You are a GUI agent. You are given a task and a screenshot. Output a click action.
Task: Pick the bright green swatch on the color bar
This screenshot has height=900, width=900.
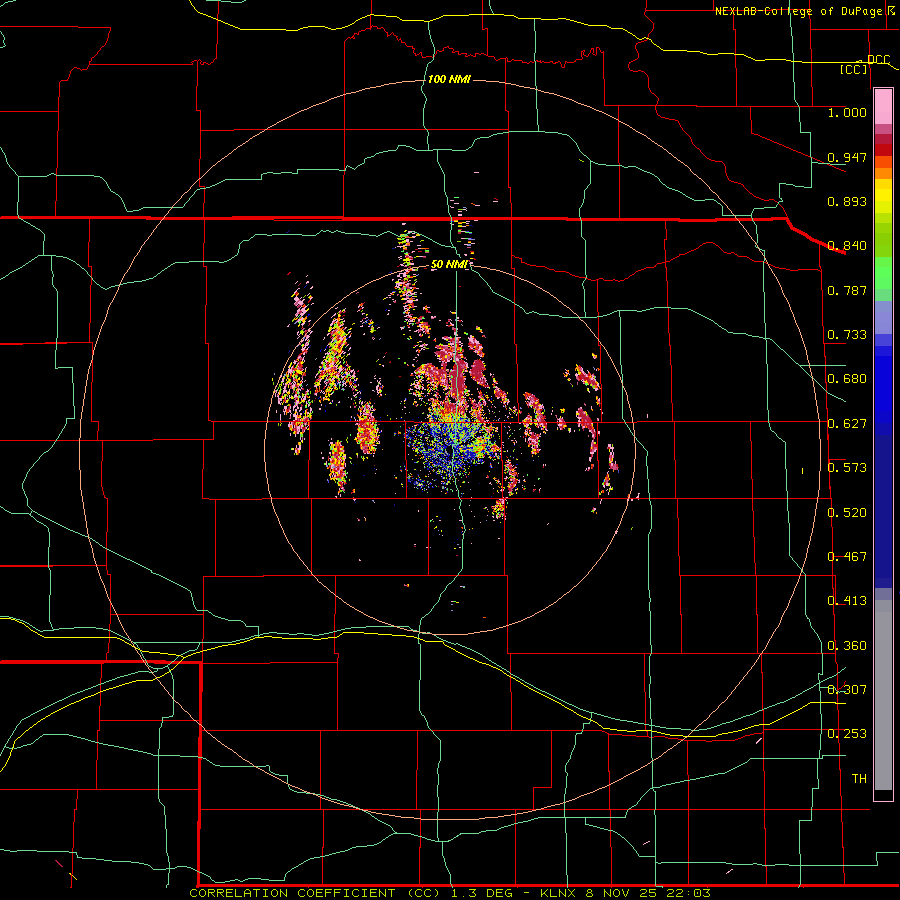pos(883,273)
